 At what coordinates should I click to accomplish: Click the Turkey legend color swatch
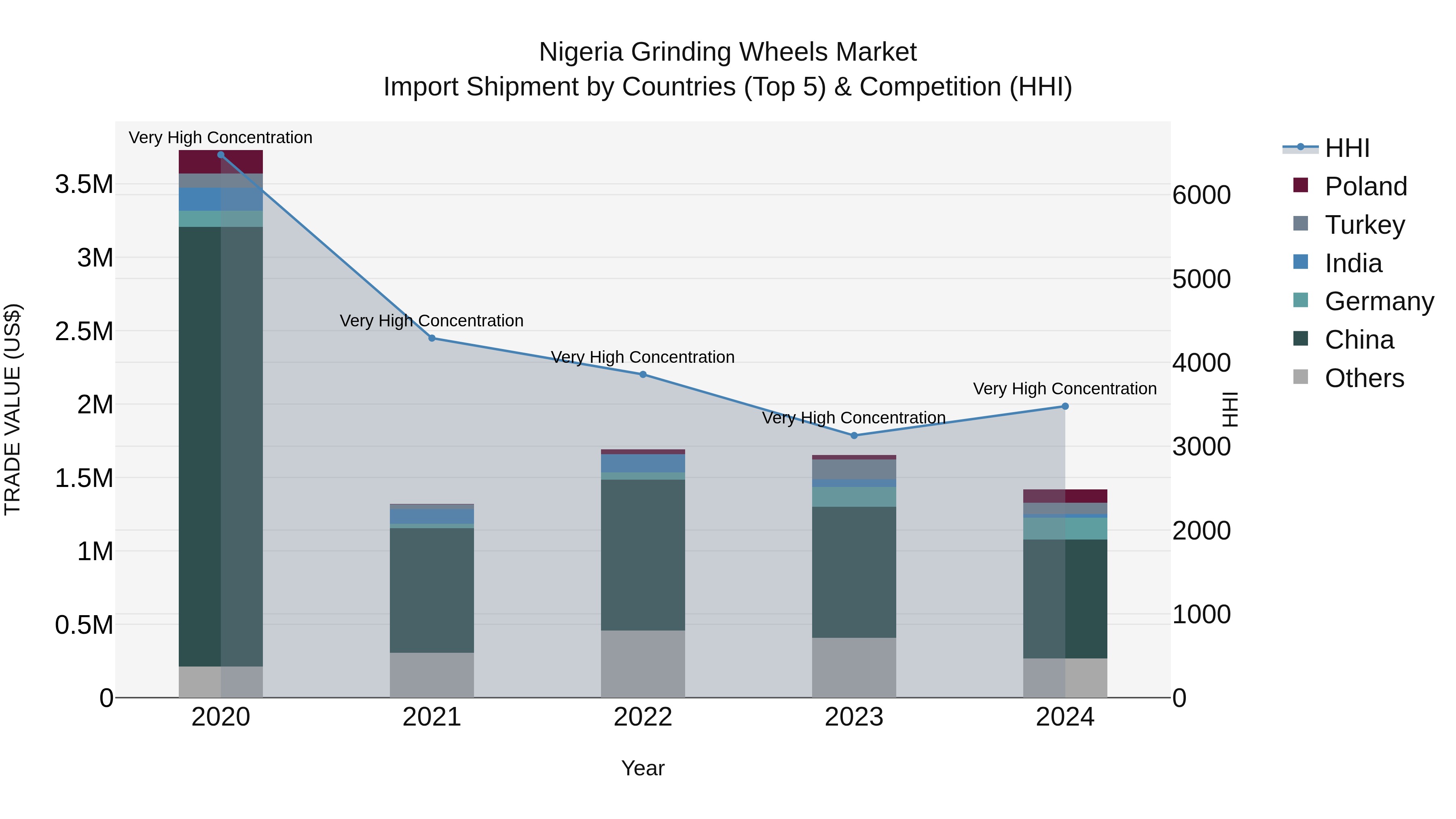coord(1301,224)
